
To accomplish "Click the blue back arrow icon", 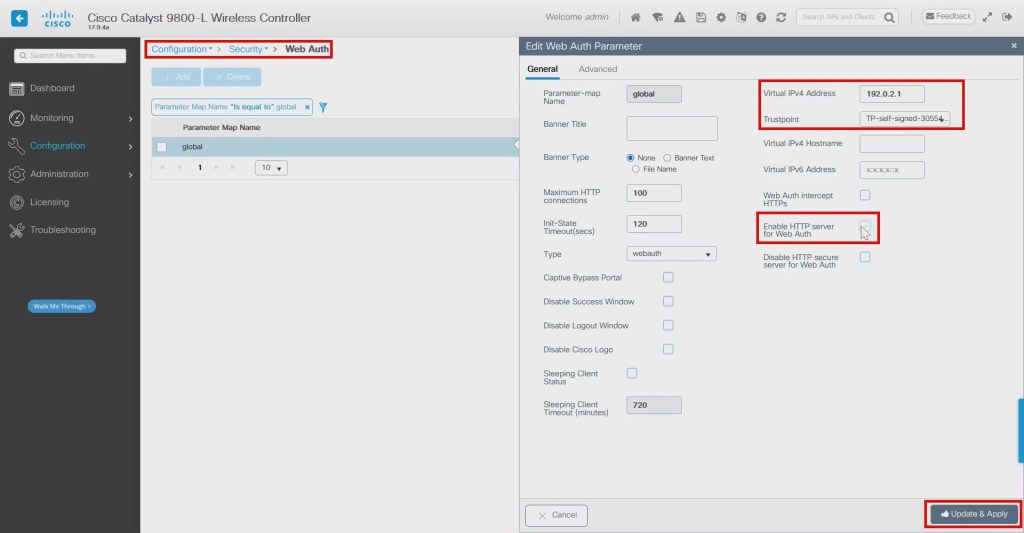I will pyautogui.click(x=20, y=18).
